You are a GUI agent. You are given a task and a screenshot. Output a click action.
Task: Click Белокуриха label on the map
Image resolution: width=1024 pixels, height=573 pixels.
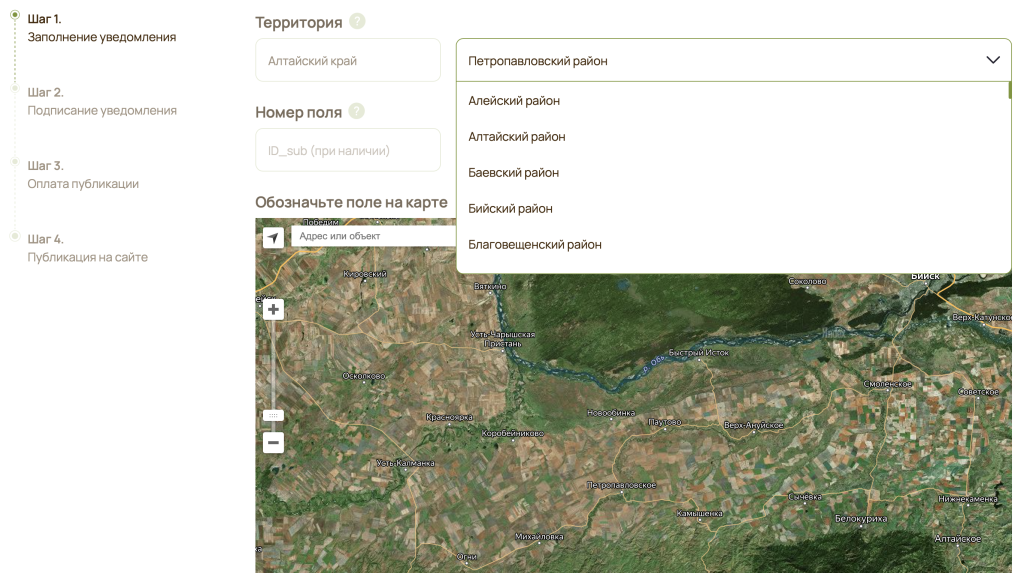click(861, 518)
